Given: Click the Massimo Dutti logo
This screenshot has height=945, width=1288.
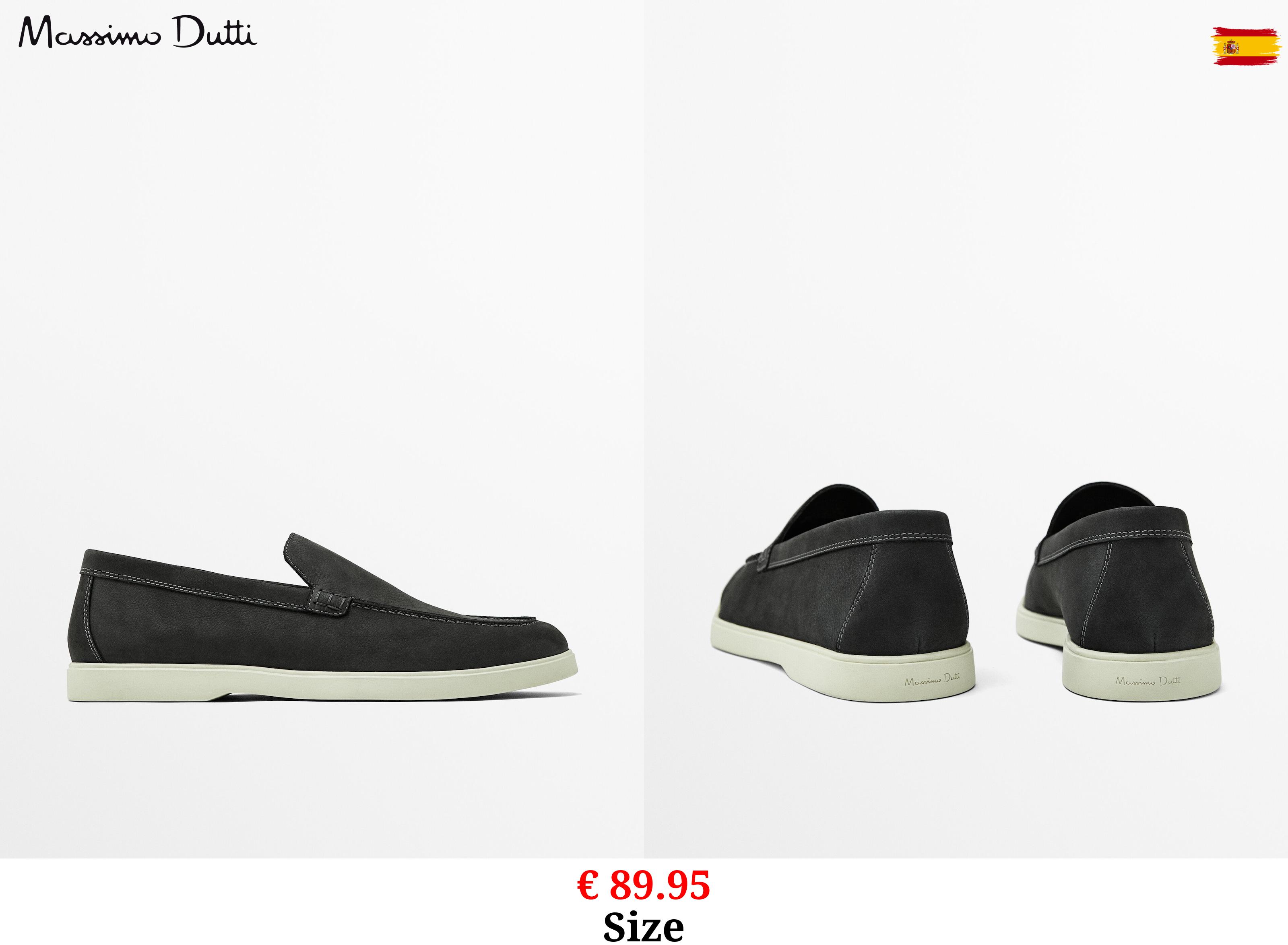Looking at the screenshot, I should coord(138,32).
